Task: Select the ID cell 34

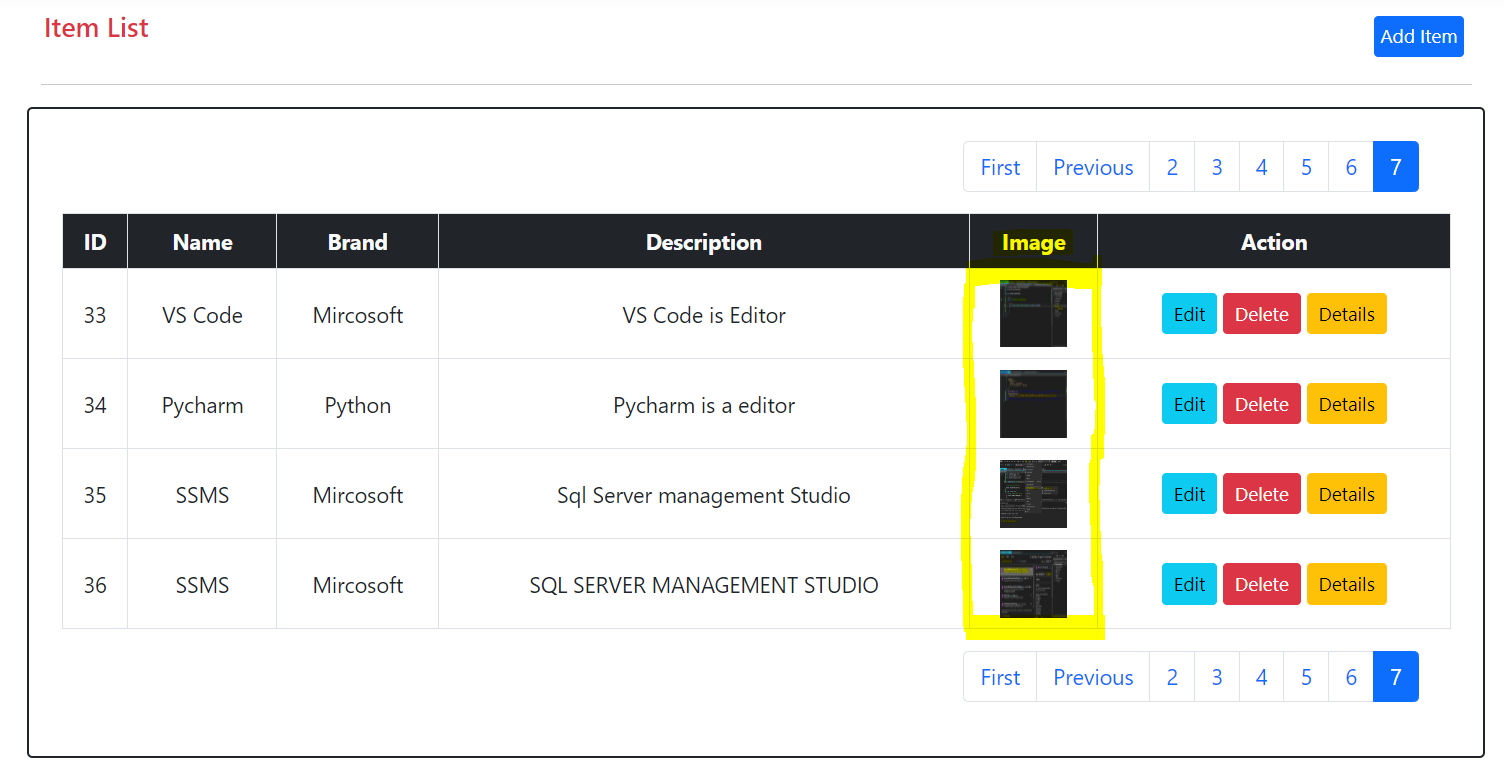Action: pos(95,405)
